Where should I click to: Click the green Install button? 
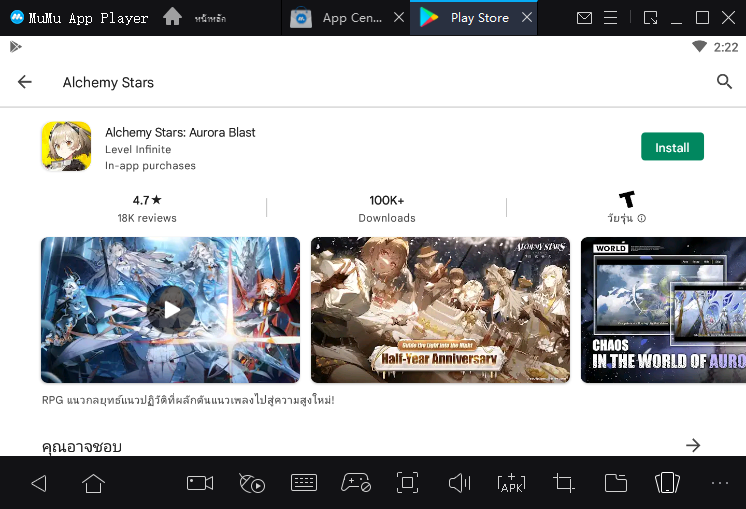tap(672, 147)
